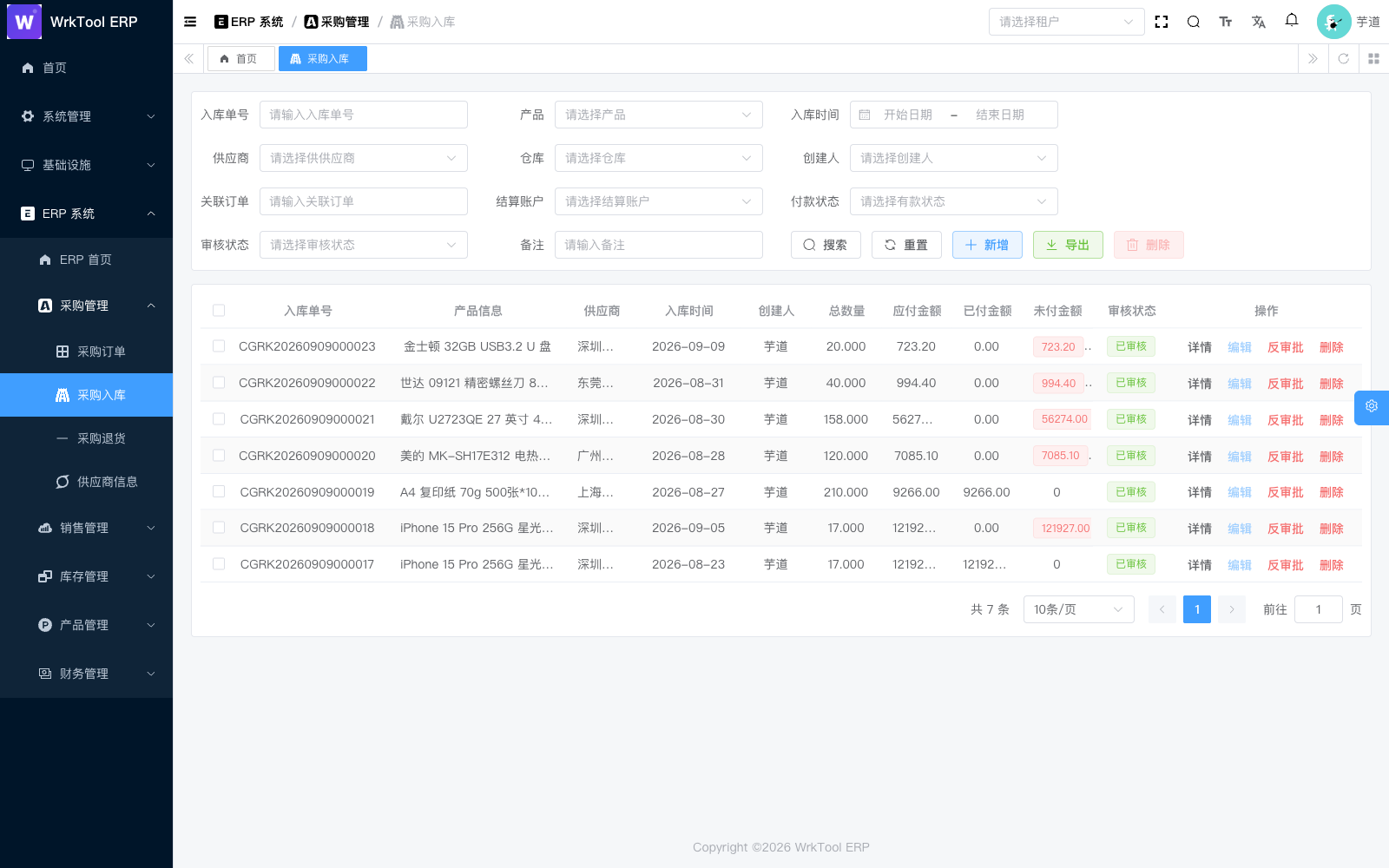The image size is (1389, 868).
Task: Open the search magnifier icon in header
Action: [1194, 22]
